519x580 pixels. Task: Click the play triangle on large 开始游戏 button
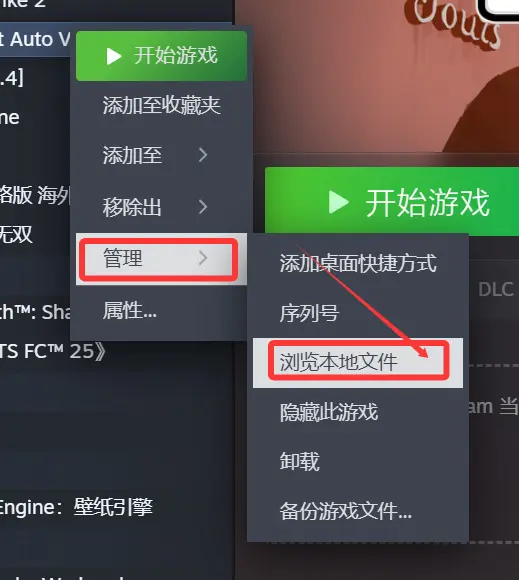click(338, 202)
